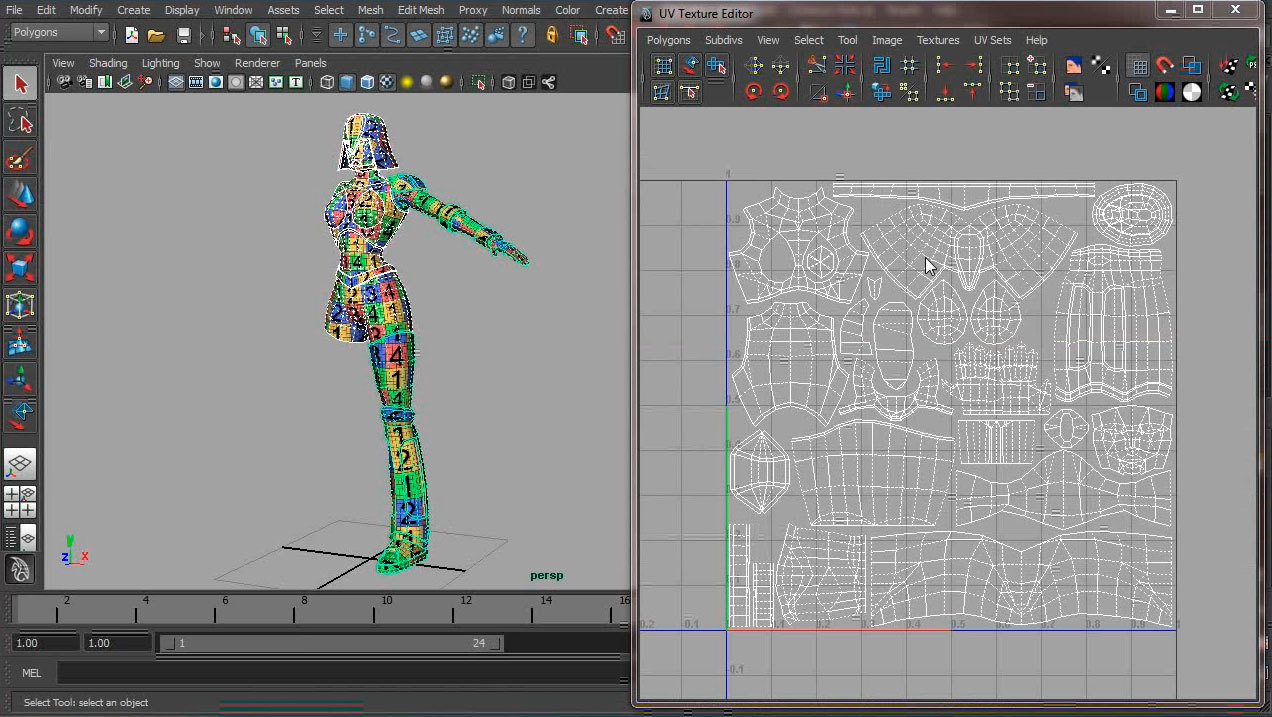Open the UV Sets menu
This screenshot has height=717, width=1272.
[x=992, y=40]
